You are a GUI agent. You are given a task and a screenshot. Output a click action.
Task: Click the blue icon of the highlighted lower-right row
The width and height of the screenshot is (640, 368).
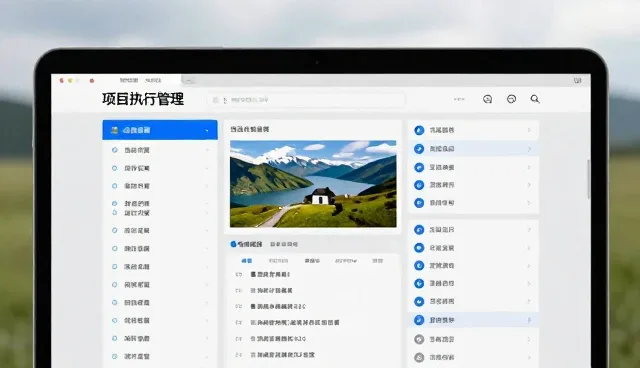click(419, 320)
